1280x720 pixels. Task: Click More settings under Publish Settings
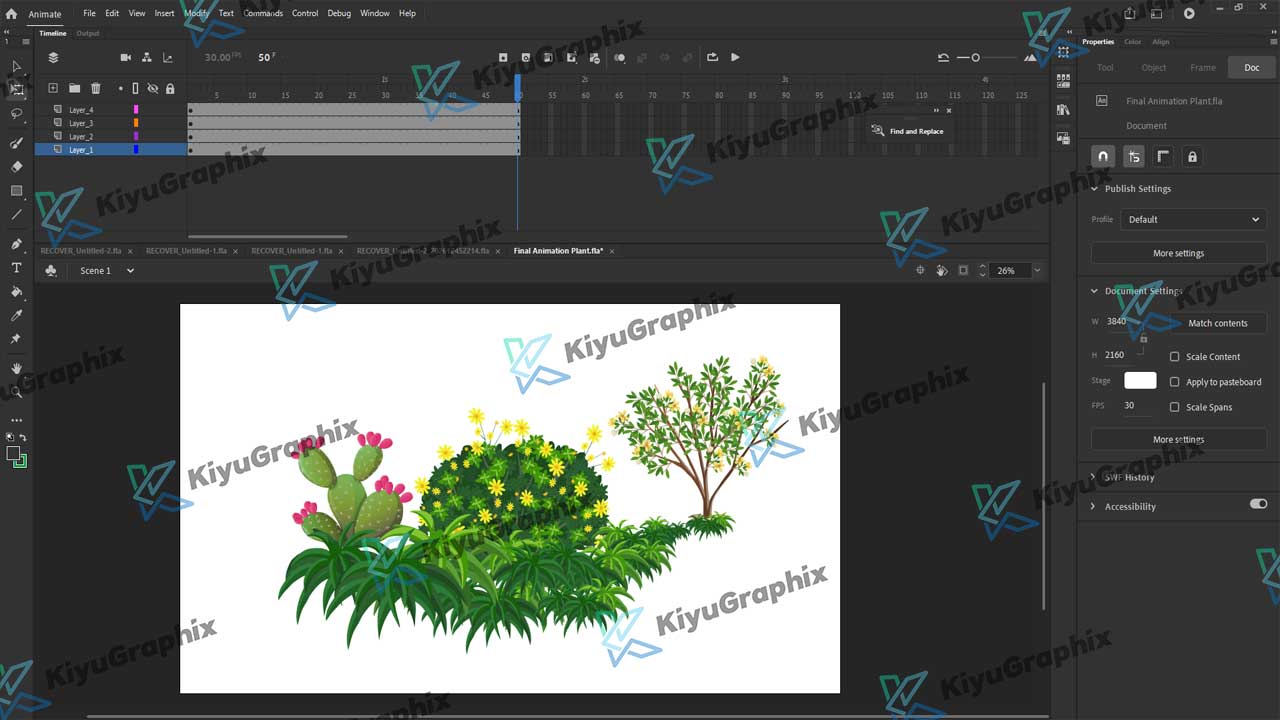(x=1178, y=253)
